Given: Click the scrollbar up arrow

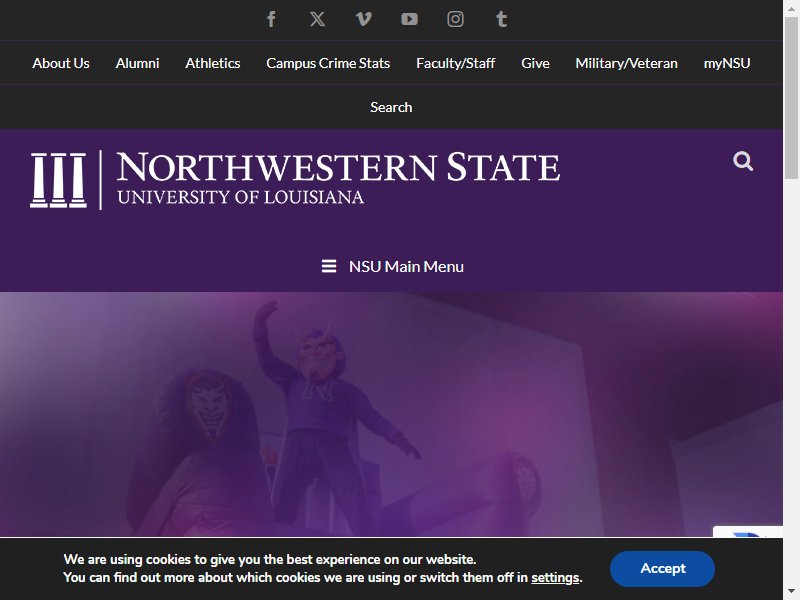Looking at the screenshot, I should (x=791, y=7).
